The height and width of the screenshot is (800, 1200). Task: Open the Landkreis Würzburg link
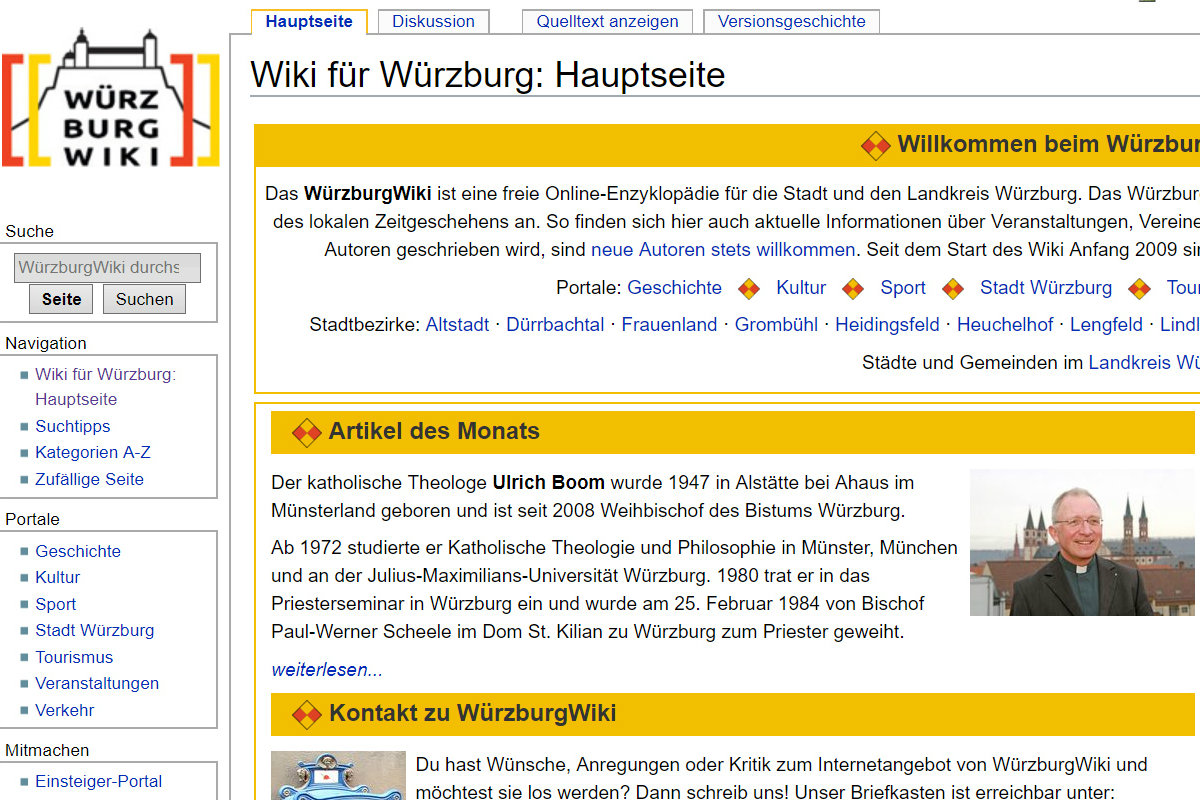[1144, 362]
